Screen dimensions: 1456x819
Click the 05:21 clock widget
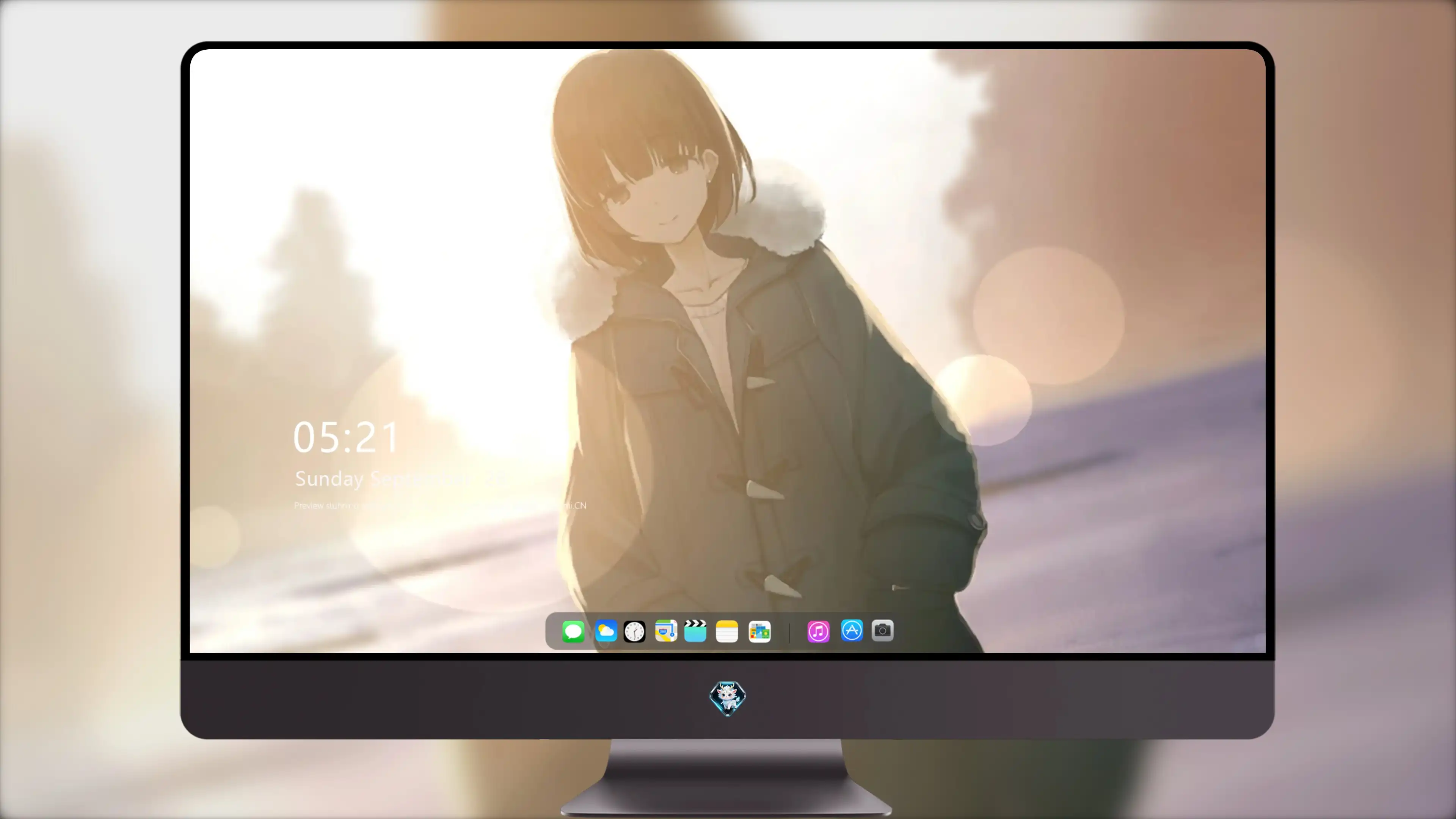click(346, 438)
